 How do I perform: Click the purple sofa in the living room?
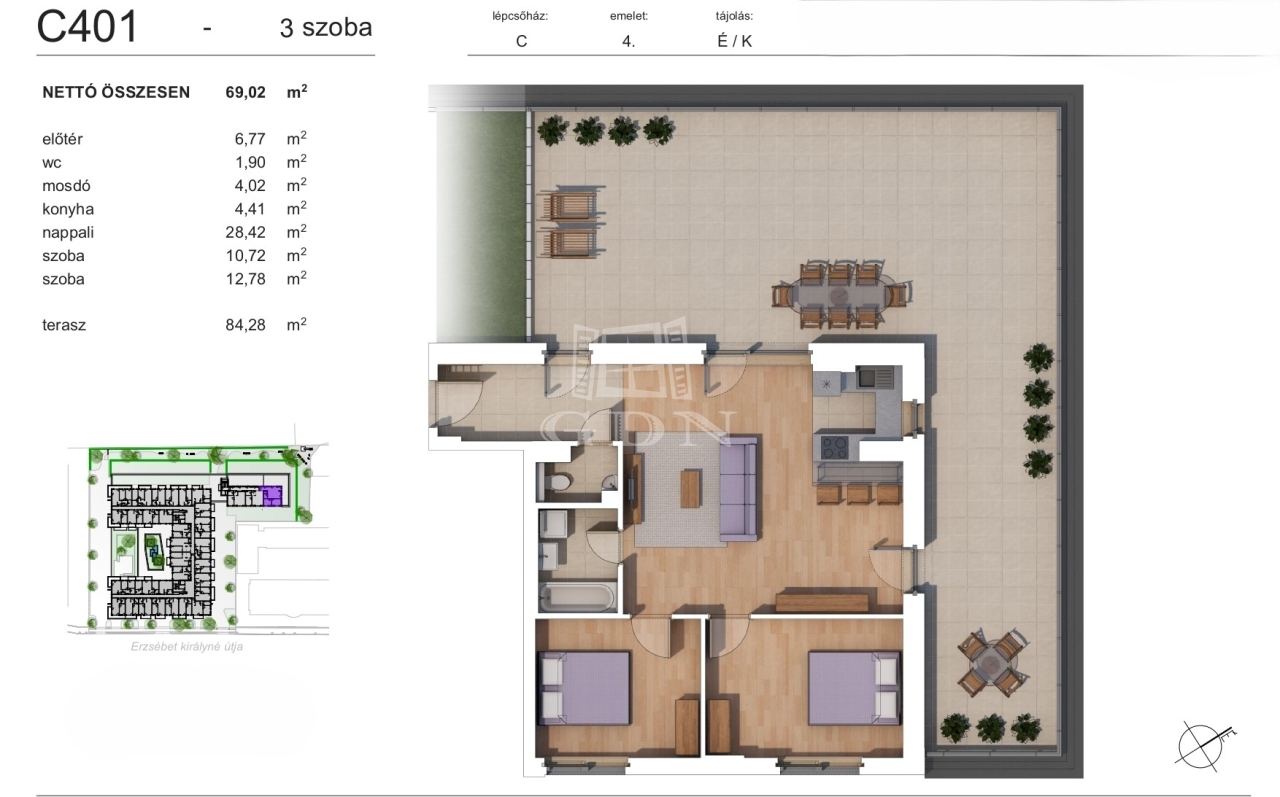click(738, 490)
